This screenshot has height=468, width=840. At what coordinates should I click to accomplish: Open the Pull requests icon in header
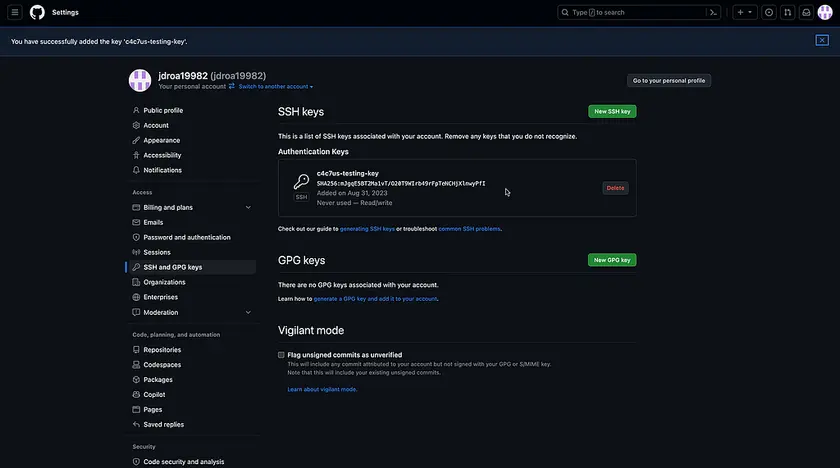(788, 12)
